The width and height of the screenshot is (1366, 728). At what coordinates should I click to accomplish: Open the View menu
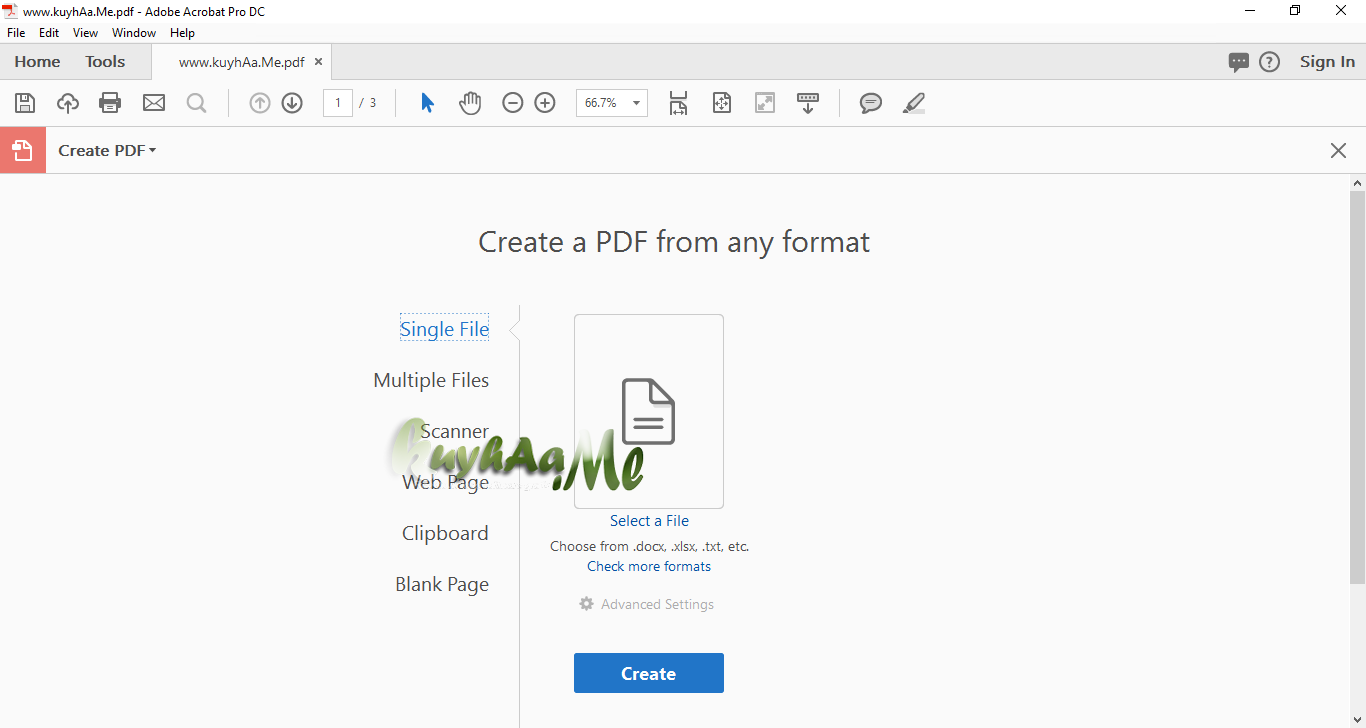[86, 33]
